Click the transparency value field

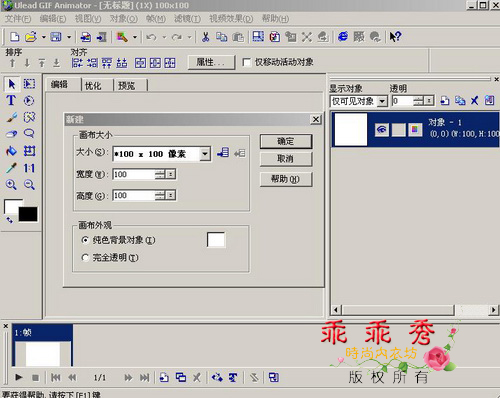(402, 101)
